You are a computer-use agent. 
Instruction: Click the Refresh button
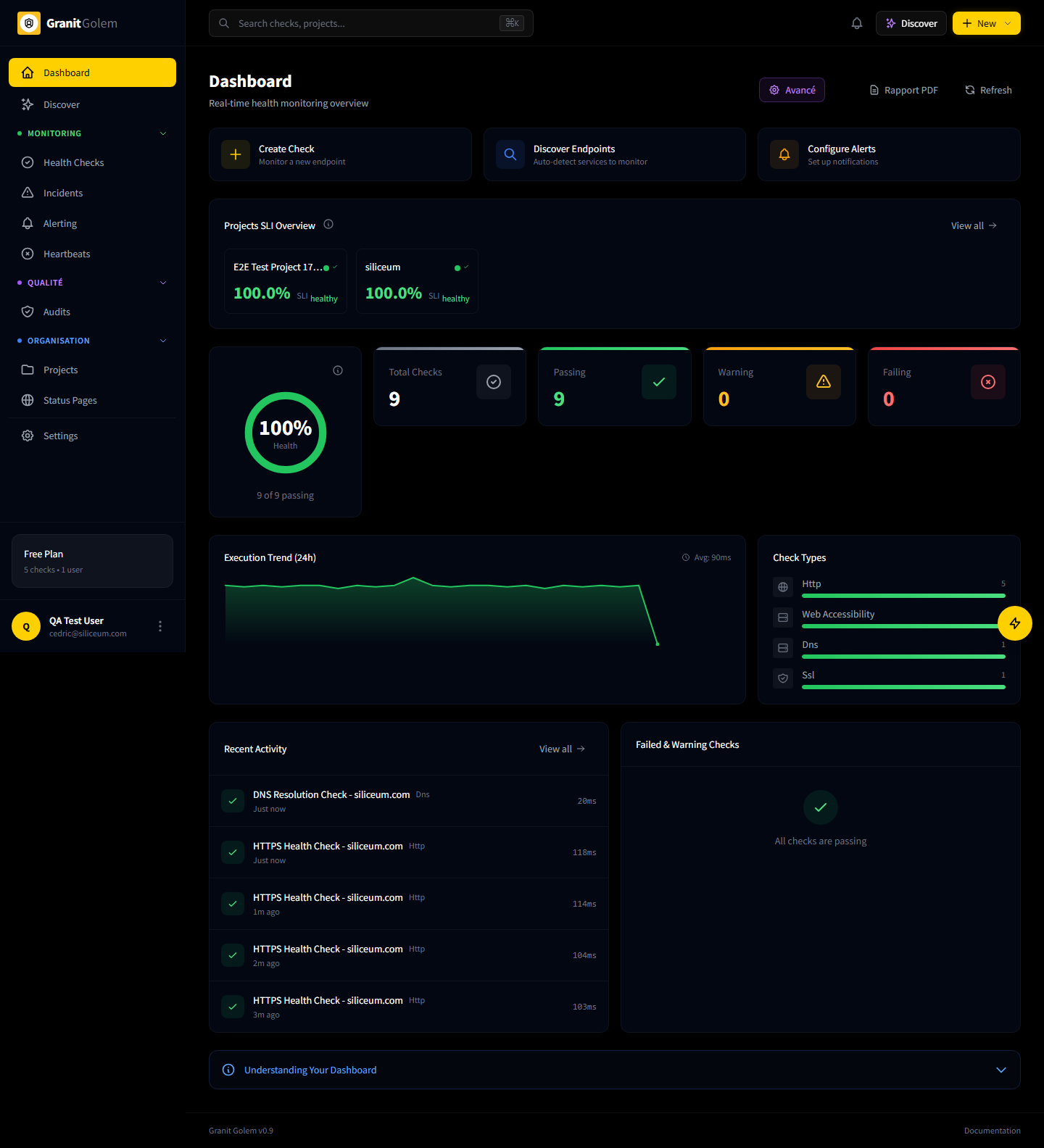click(988, 90)
